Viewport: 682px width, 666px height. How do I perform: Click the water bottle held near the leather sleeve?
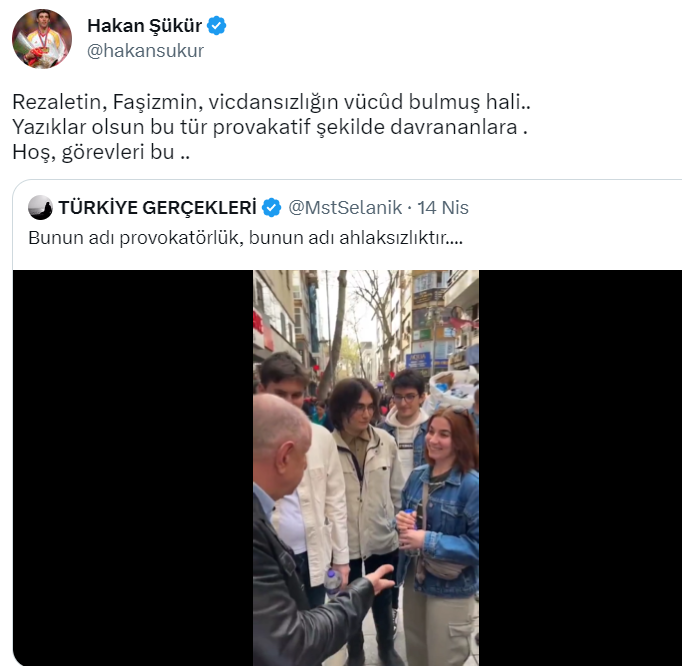pyautogui.click(x=333, y=581)
